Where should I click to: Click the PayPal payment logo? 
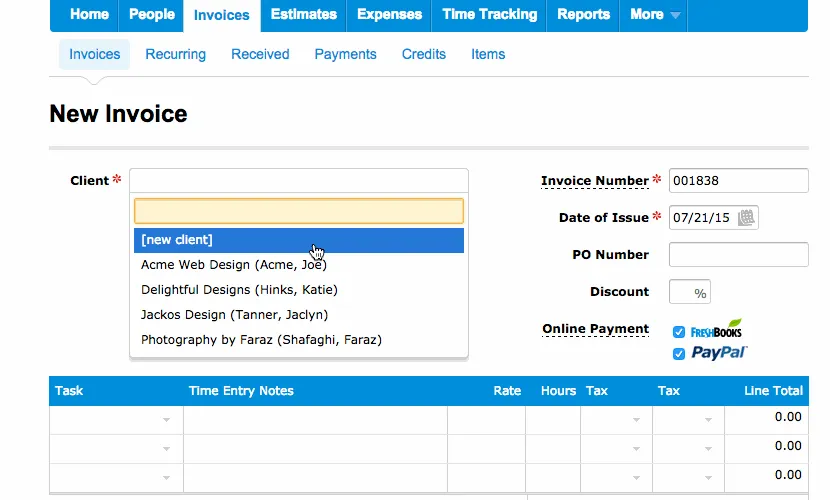719,353
